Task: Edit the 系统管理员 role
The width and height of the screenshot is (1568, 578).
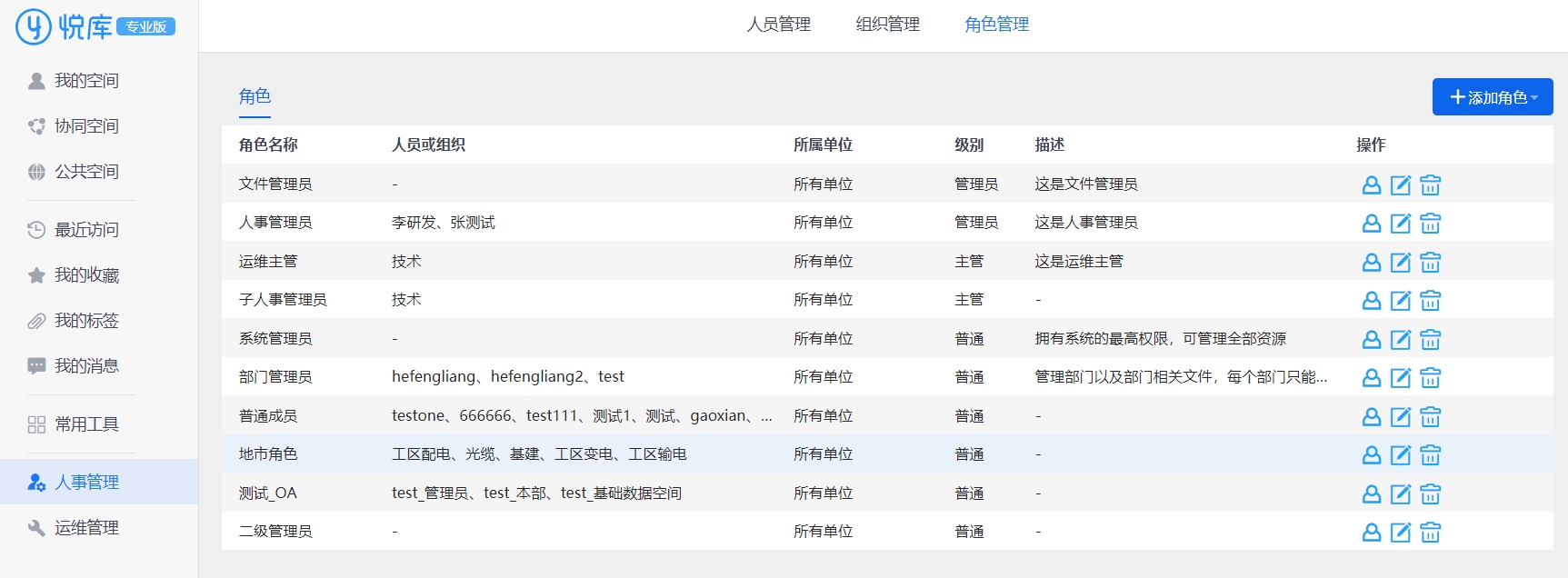Action: click(1401, 340)
